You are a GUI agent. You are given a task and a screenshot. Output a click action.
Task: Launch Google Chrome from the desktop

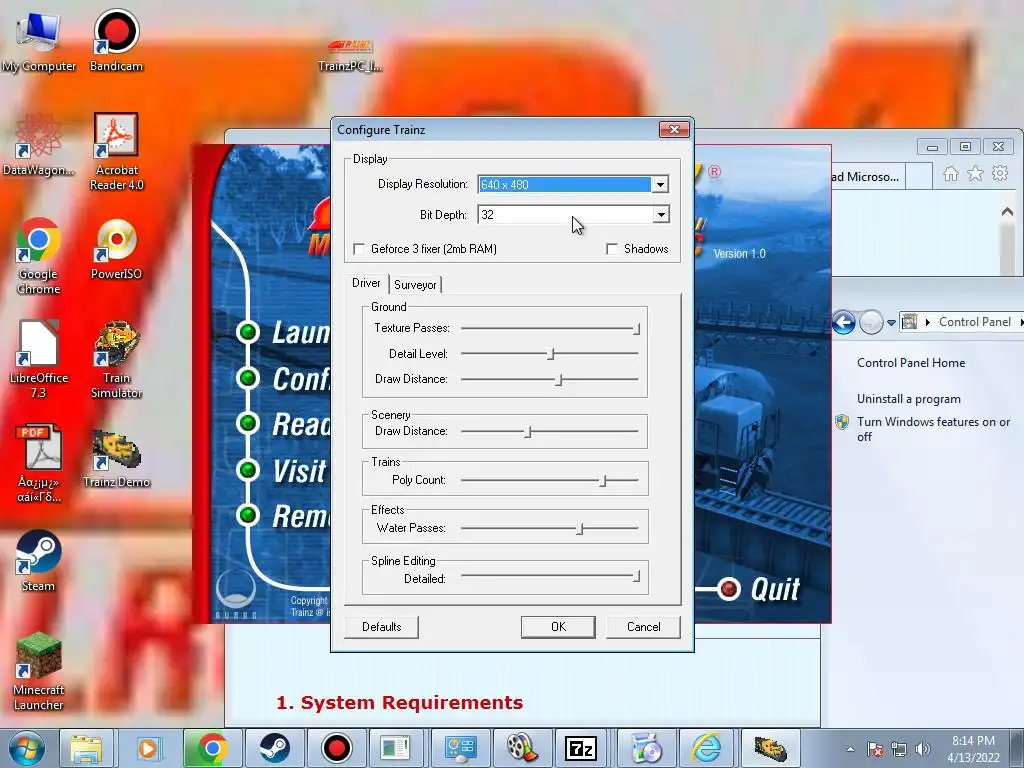[38, 256]
